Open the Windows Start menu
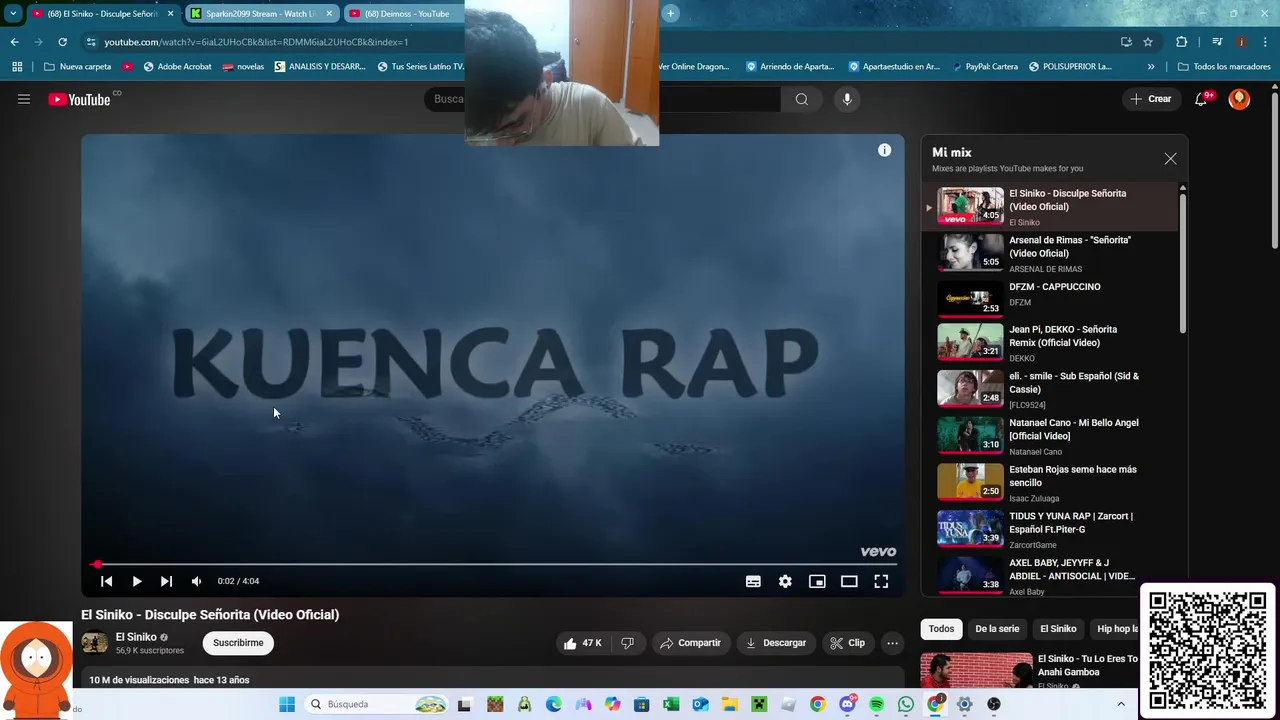 287,704
